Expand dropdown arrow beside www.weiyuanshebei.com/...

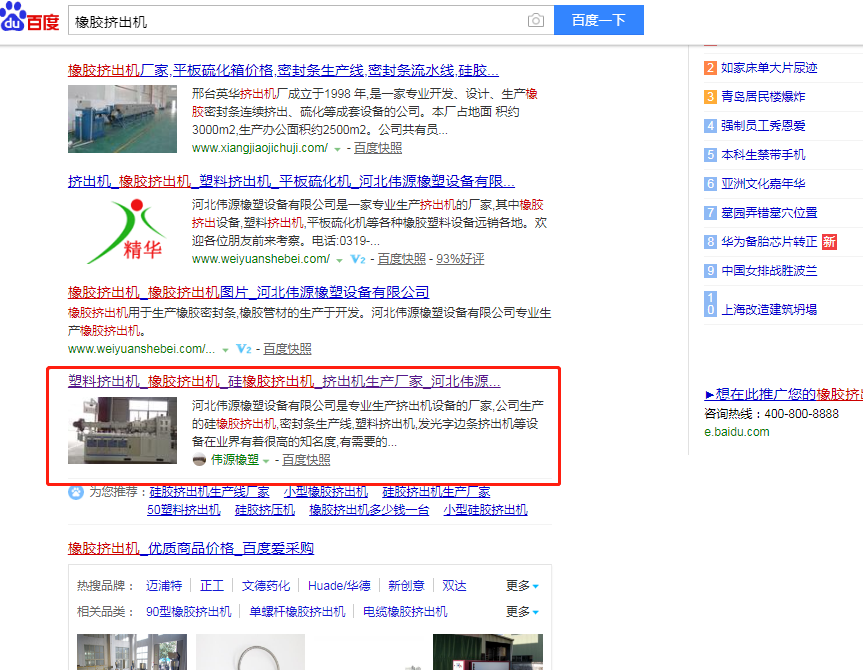(225, 350)
